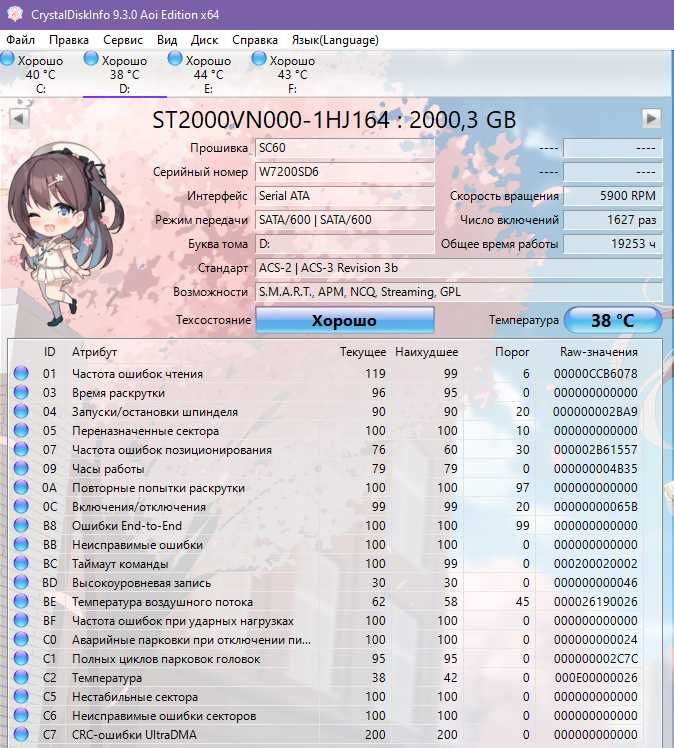
Task: Click the rotation speed value 5900 RPM
Action: click(612, 196)
